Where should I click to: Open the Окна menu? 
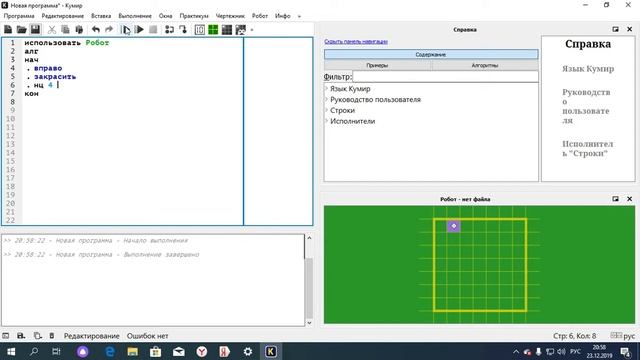pos(165,16)
